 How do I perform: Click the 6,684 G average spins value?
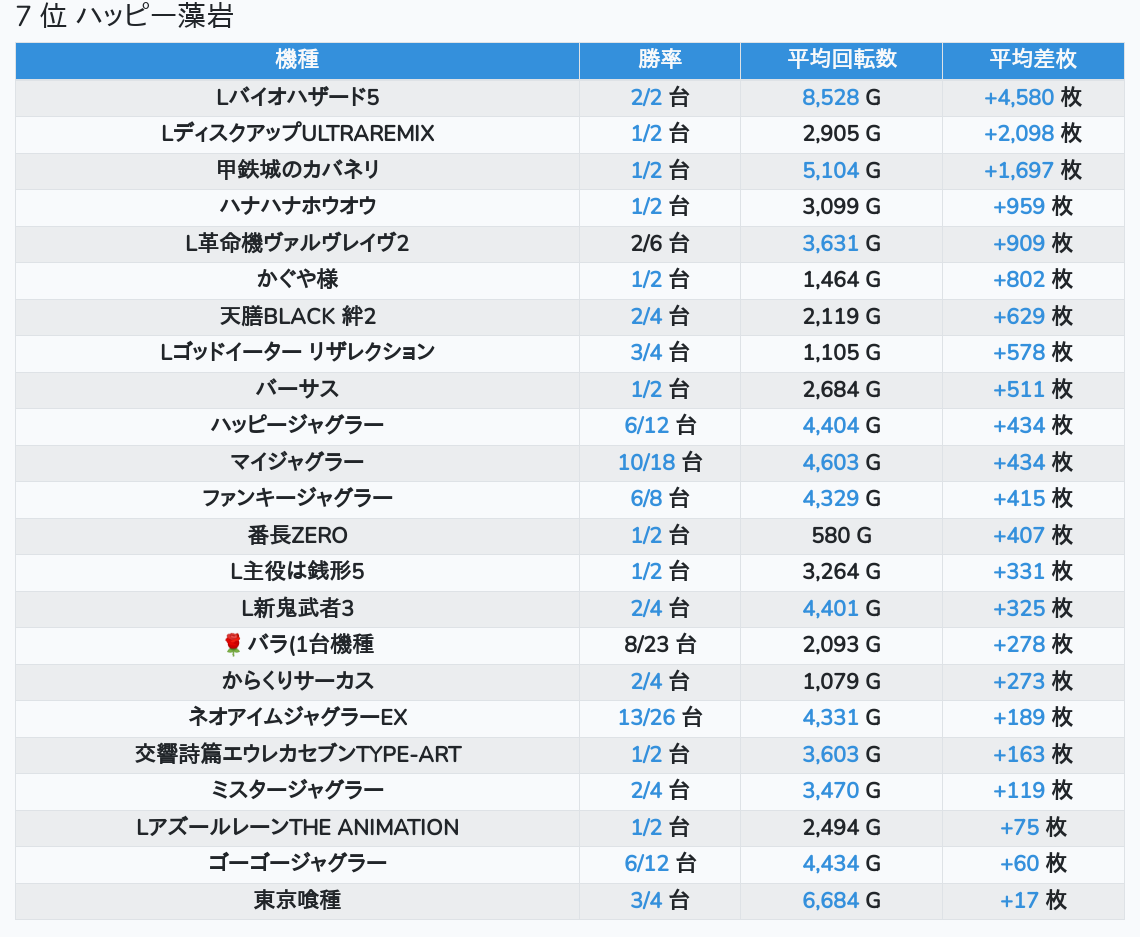pos(841,900)
